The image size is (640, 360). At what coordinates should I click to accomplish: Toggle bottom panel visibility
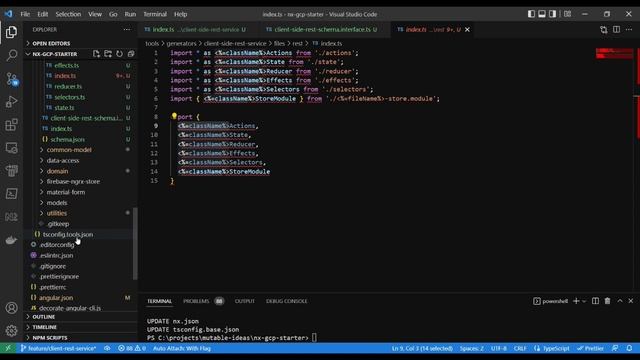point(542,14)
